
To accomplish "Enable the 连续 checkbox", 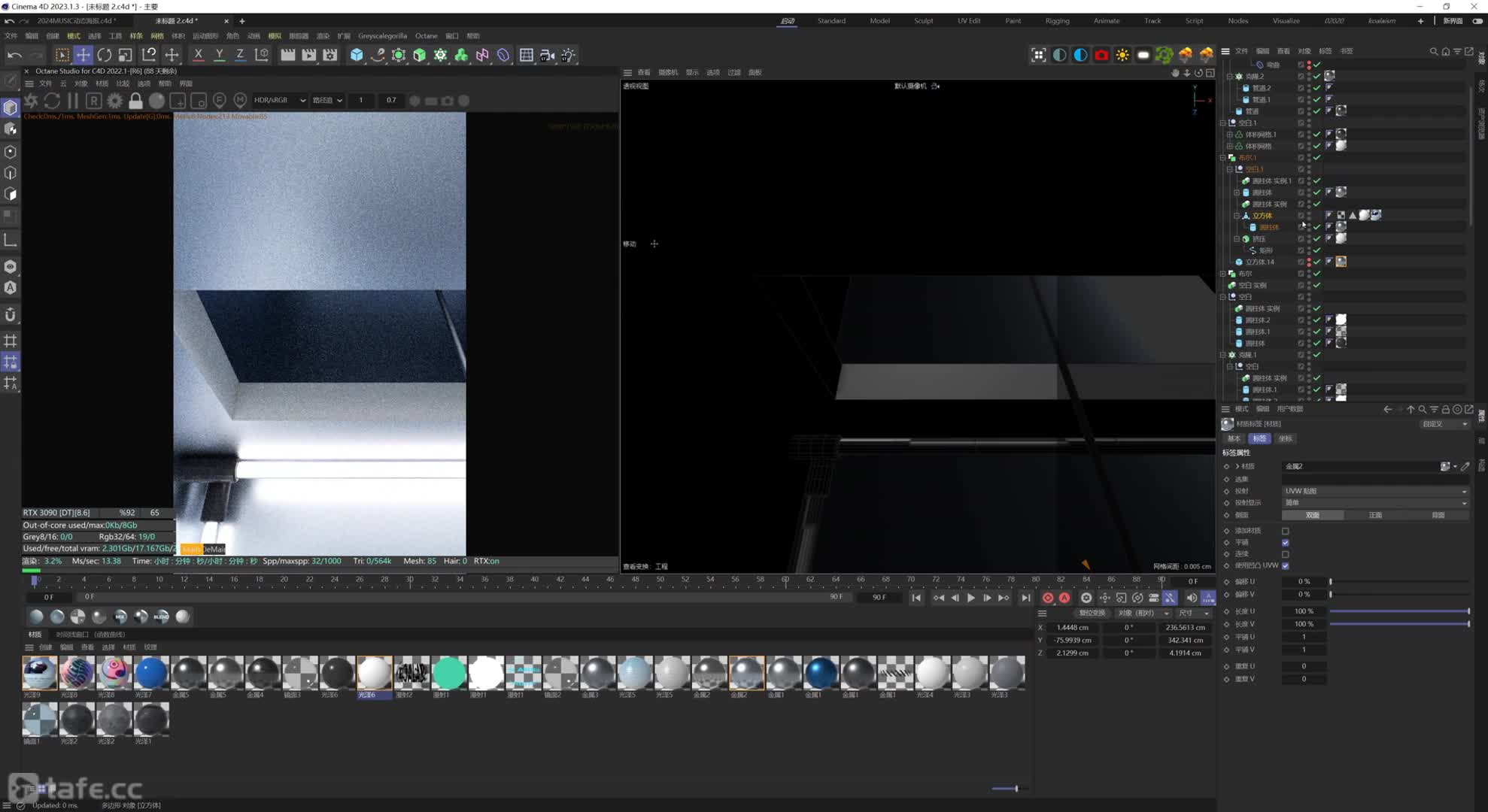I will pyautogui.click(x=1285, y=554).
